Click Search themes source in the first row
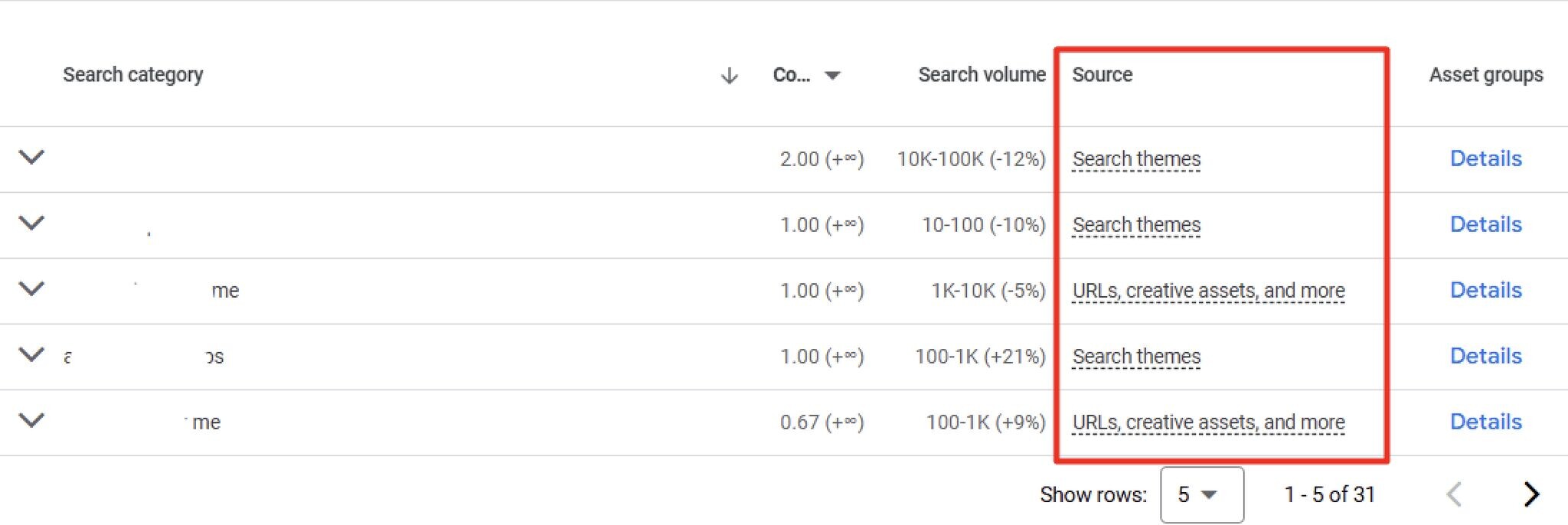1568x525 pixels. [1136, 159]
